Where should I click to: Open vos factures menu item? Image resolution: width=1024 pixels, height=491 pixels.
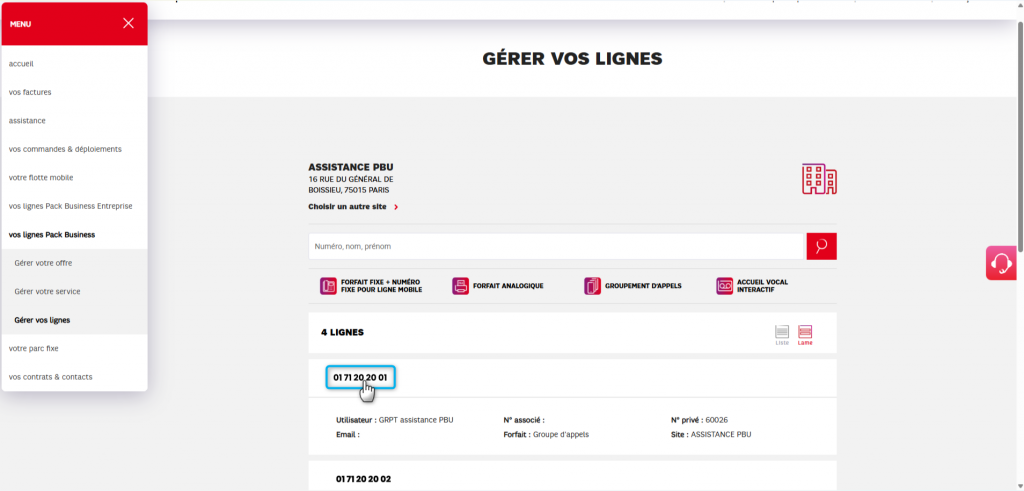click(30, 92)
